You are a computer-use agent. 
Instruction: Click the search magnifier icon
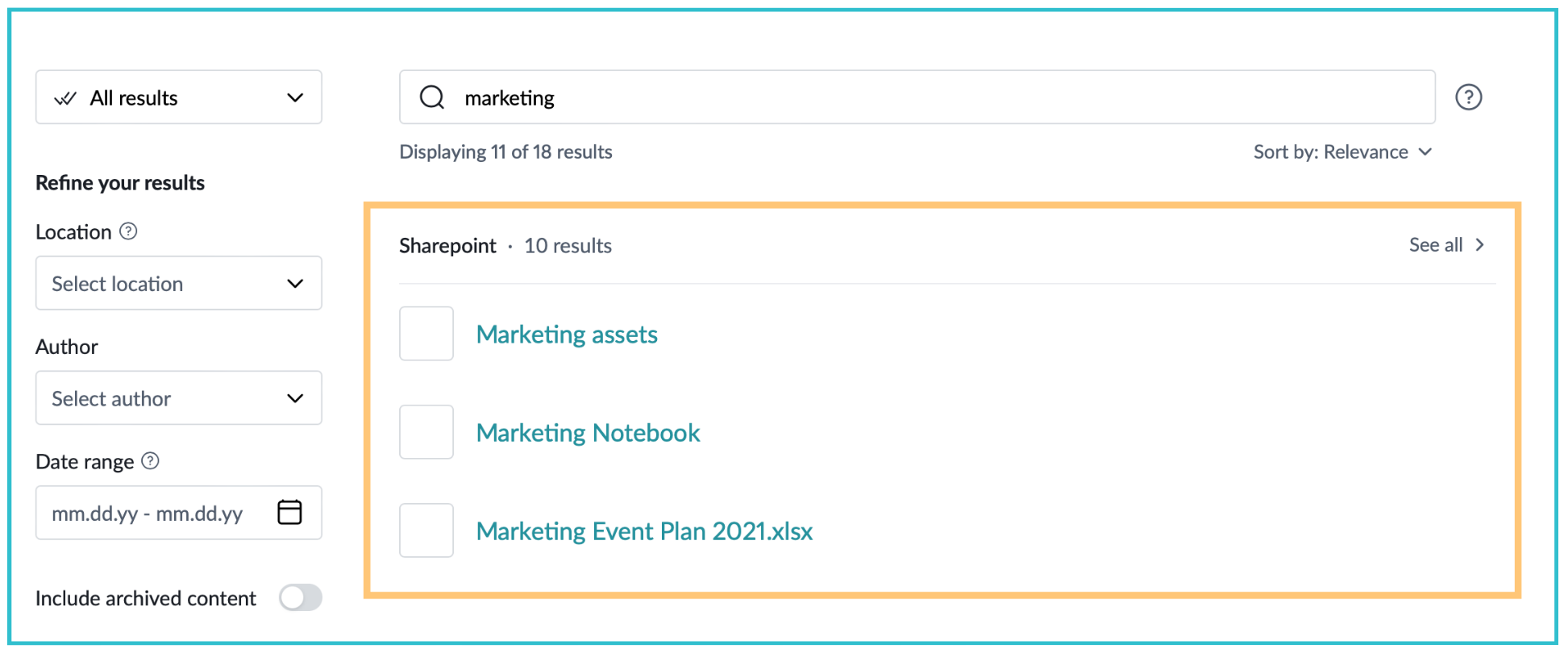pyautogui.click(x=432, y=98)
